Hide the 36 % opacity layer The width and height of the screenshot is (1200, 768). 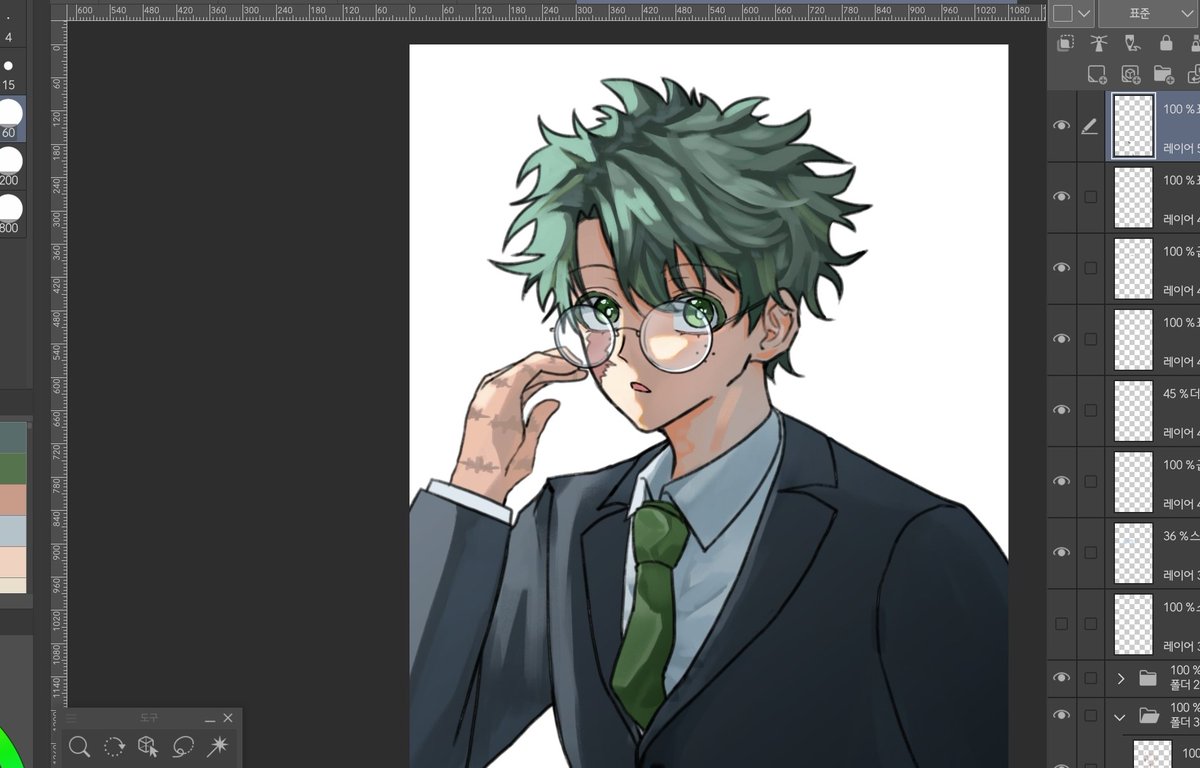point(1062,552)
